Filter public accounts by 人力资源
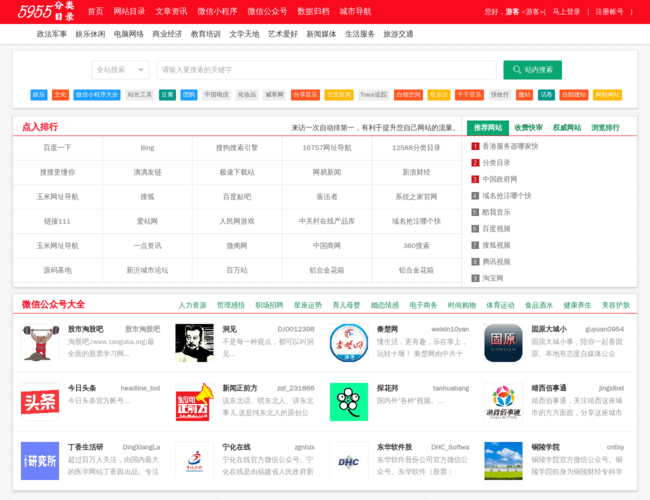 tap(192, 305)
